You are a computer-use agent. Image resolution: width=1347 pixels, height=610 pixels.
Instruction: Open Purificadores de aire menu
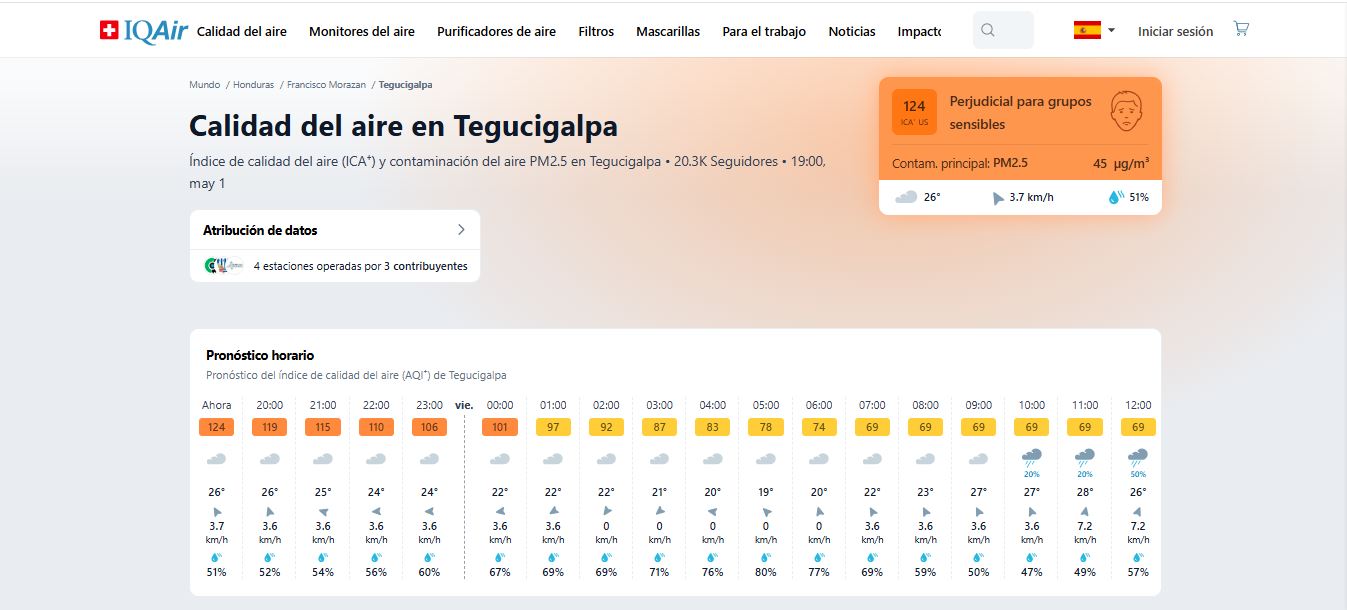pyautogui.click(x=496, y=31)
